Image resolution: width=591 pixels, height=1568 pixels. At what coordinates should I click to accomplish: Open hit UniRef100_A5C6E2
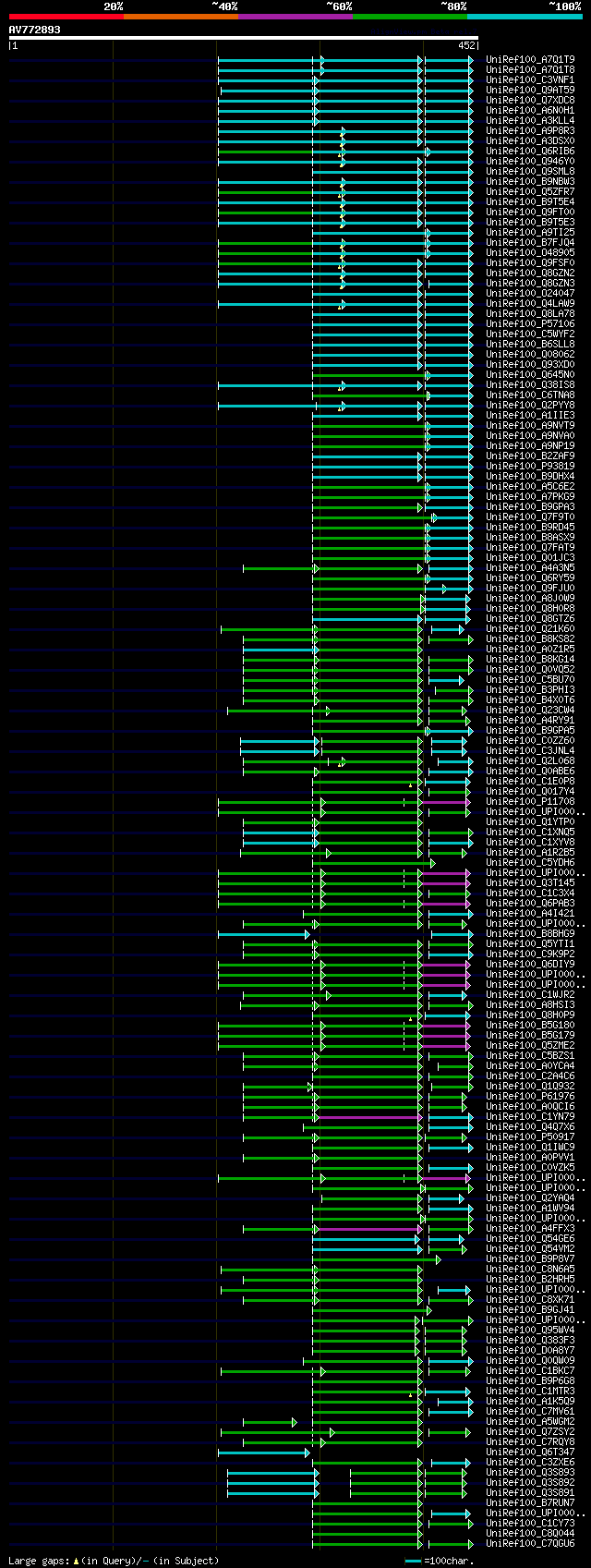click(530, 486)
